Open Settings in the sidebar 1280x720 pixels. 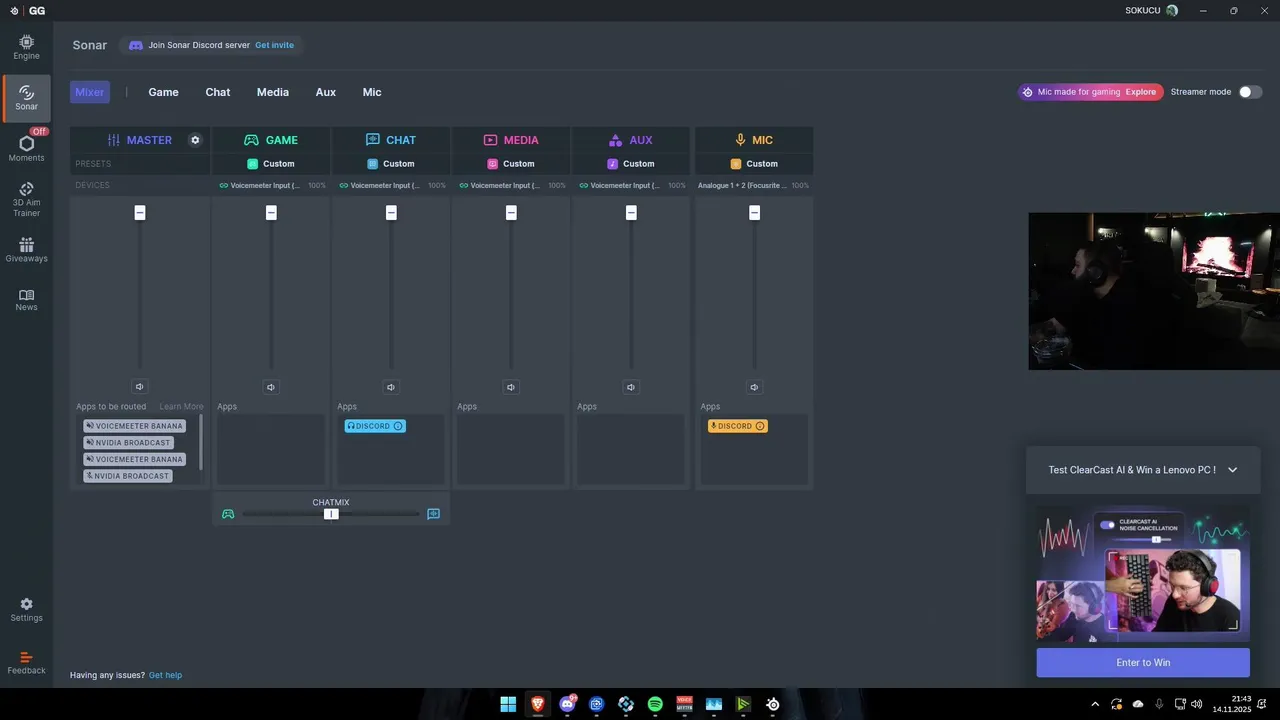26,610
